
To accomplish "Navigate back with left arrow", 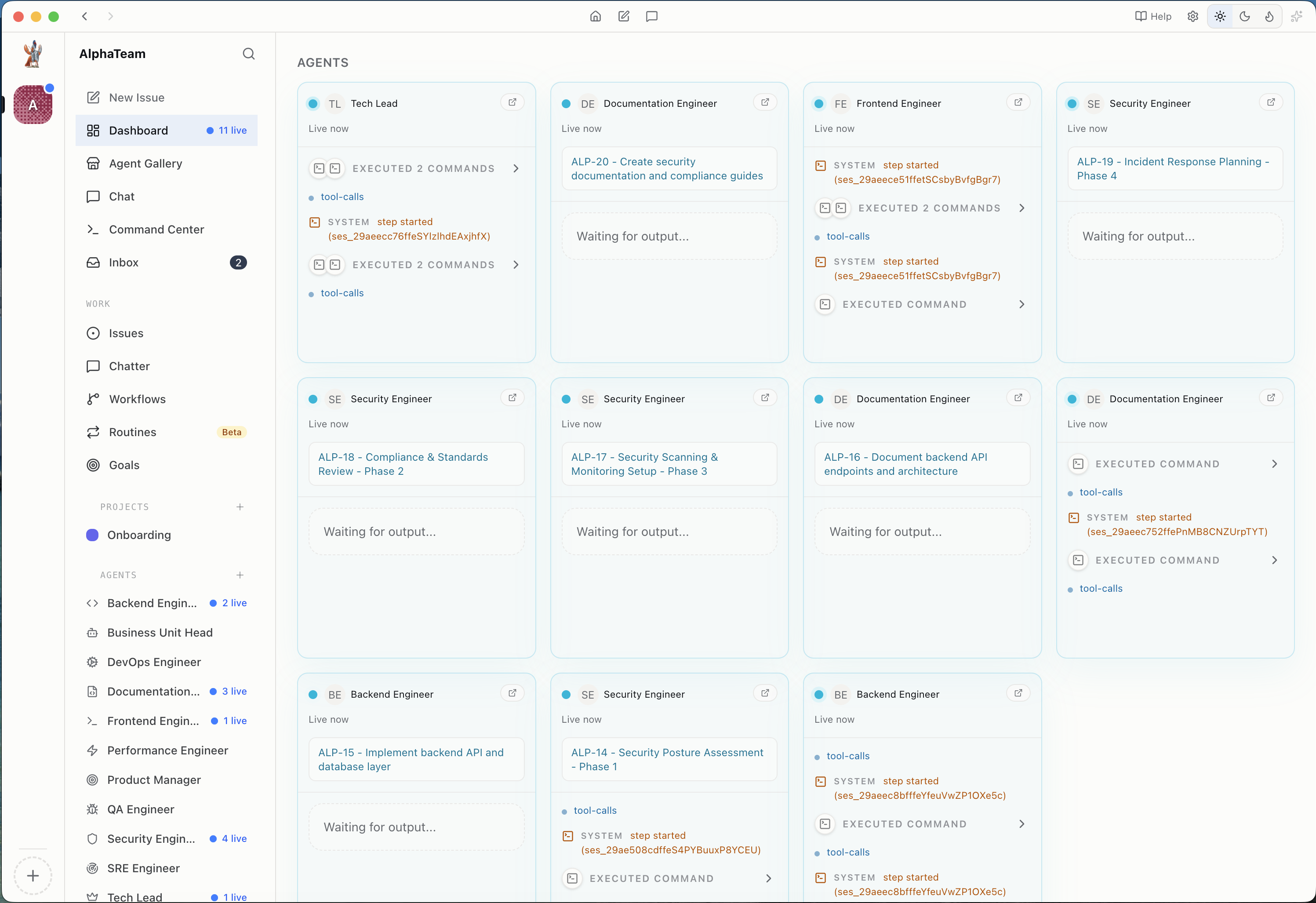I will coord(85,16).
